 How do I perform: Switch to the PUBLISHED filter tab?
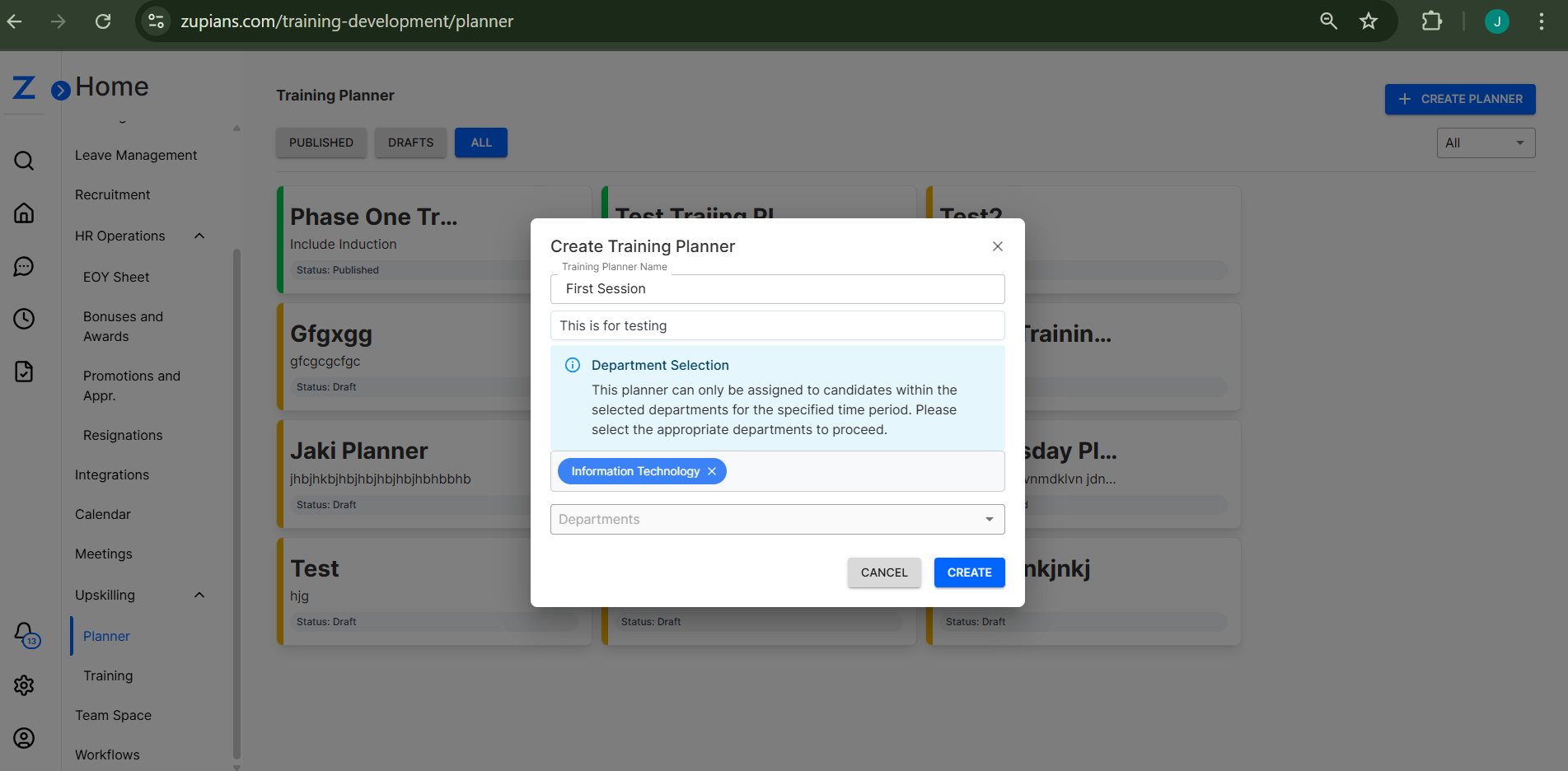[321, 142]
